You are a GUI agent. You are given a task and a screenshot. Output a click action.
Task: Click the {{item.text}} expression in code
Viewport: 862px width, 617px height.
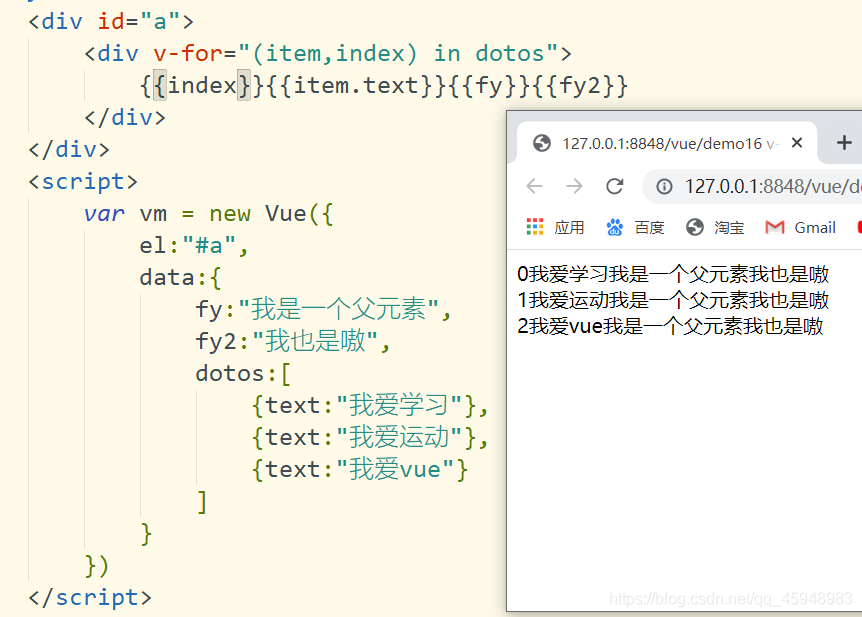pos(356,86)
